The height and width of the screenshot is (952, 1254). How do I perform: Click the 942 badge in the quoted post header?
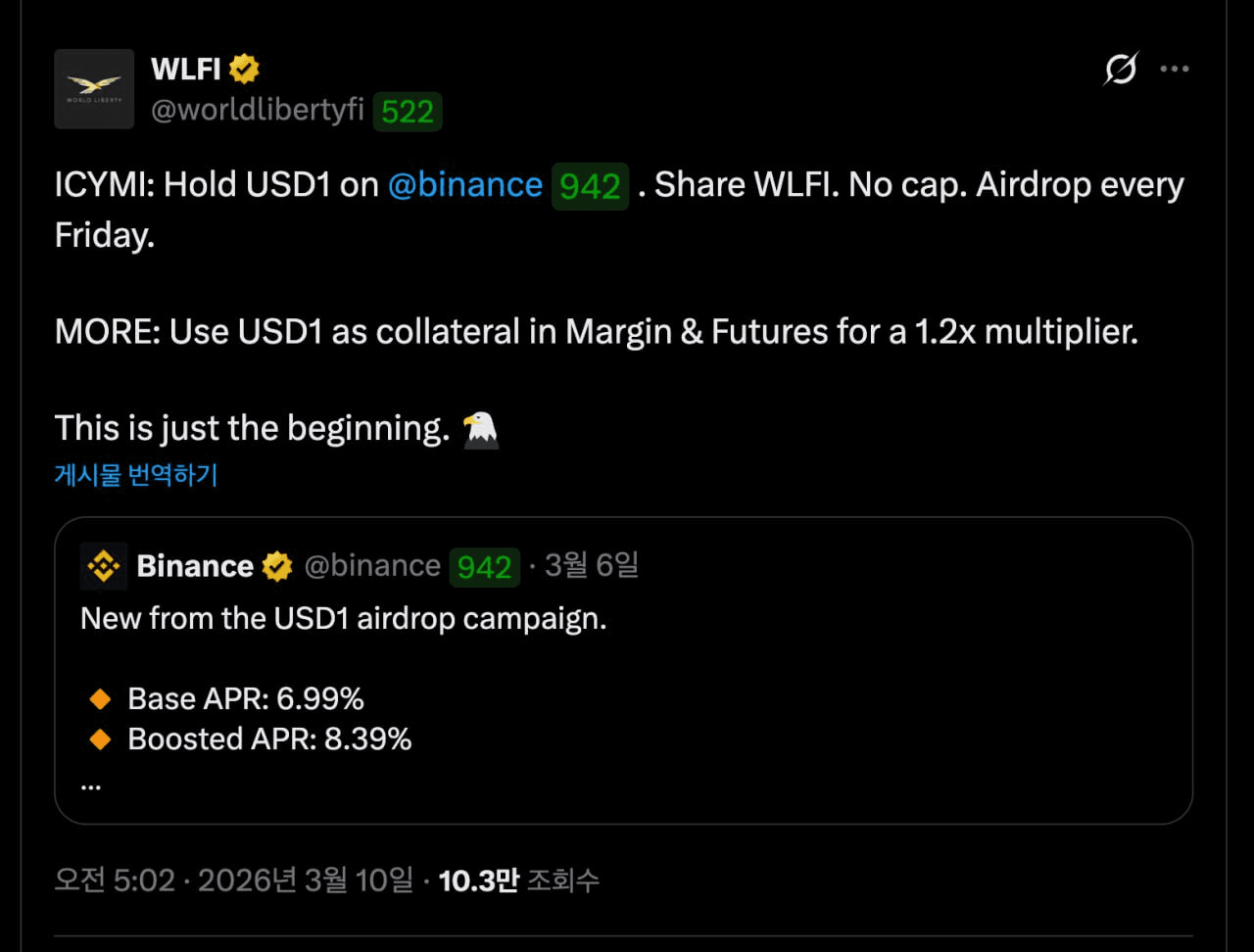point(485,567)
